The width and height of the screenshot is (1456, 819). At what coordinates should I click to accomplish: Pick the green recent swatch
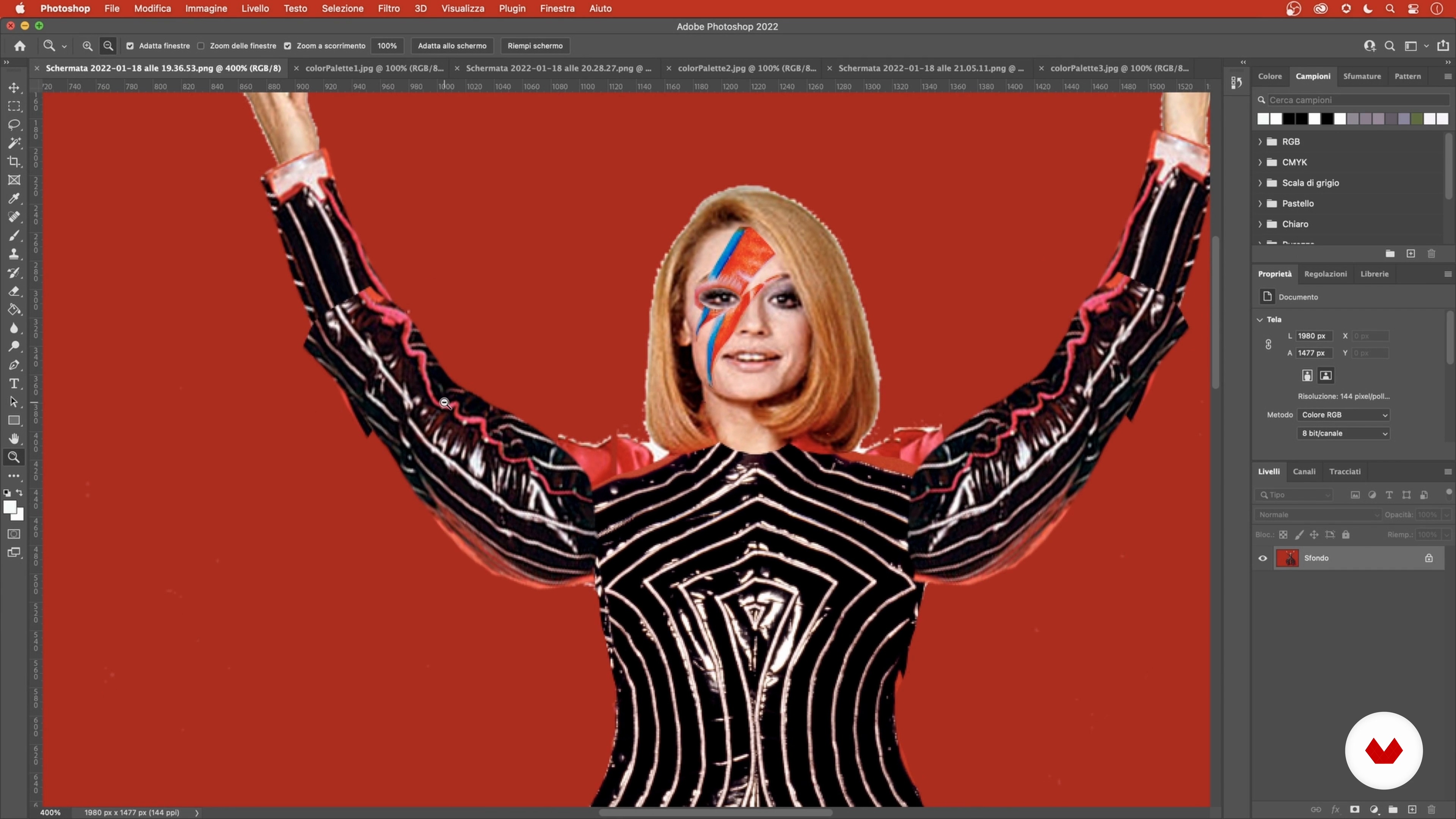(x=1417, y=119)
